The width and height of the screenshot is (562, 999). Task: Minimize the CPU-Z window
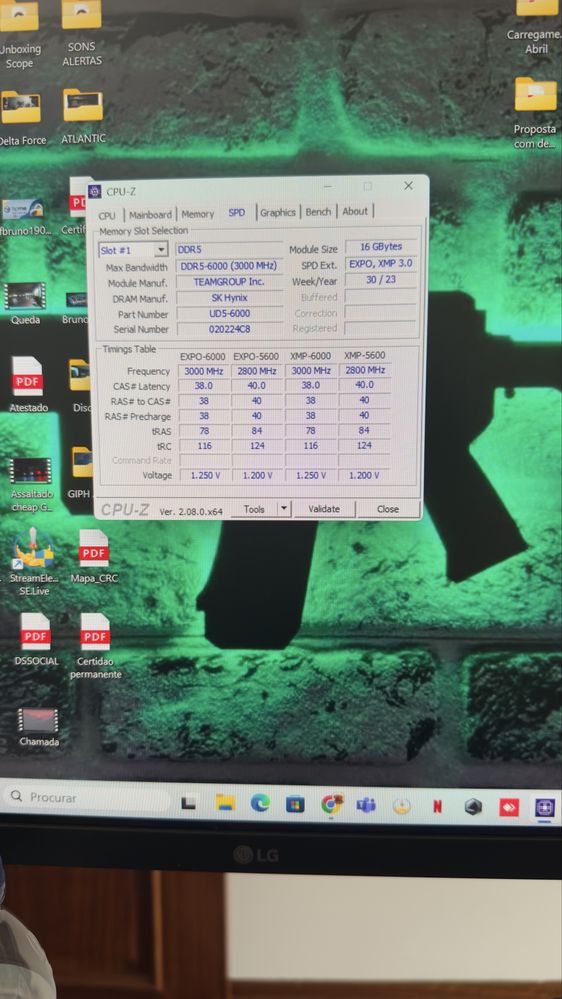328,186
